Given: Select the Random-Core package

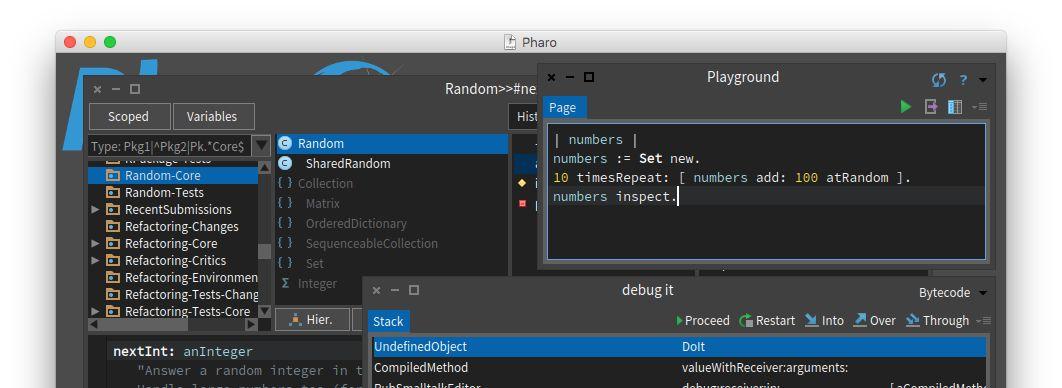Looking at the screenshot, I should 173,175.
